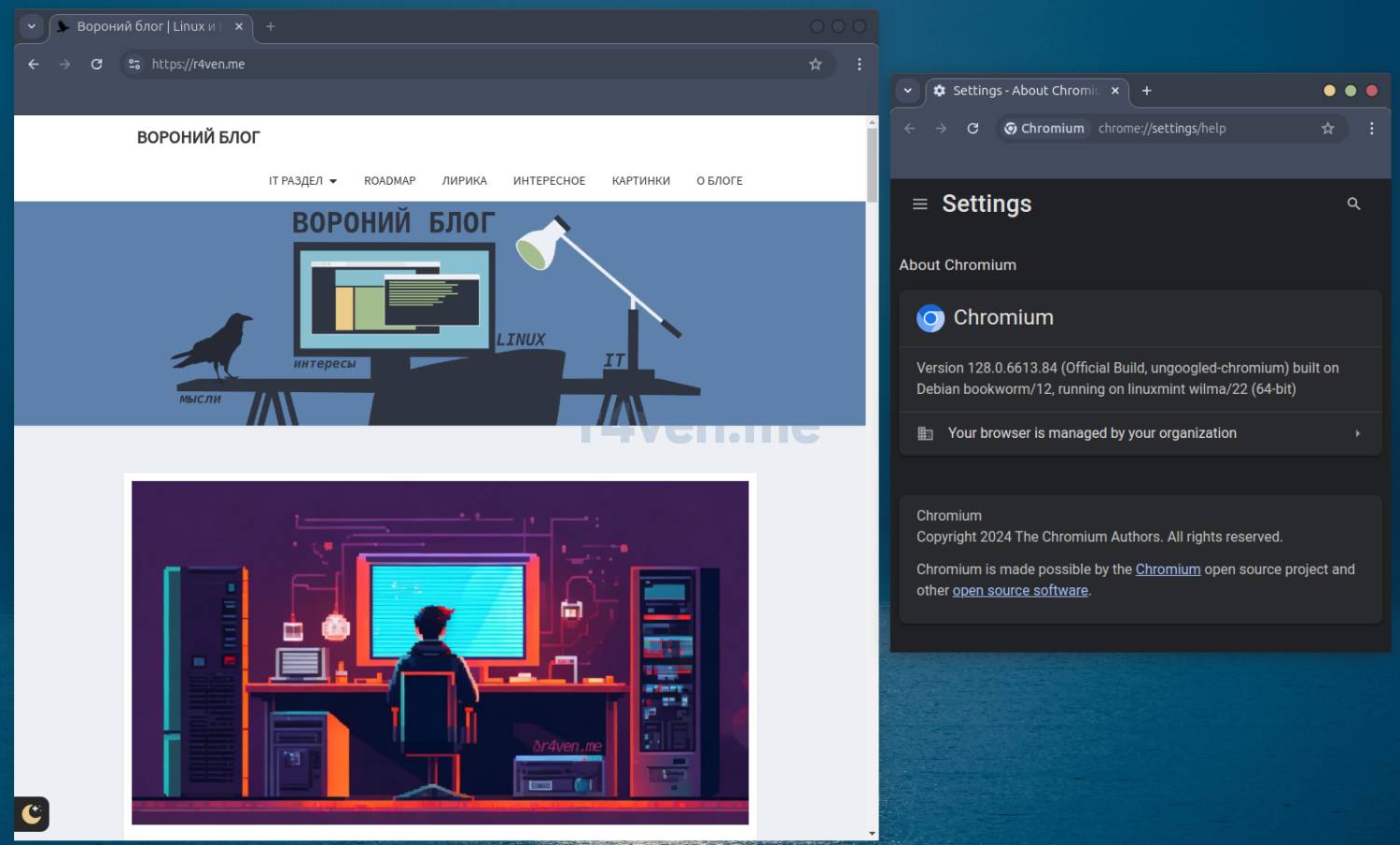1400x845 pixels.
Task: Bookmark the r4ven.me page with star icon
Action: 815,64
